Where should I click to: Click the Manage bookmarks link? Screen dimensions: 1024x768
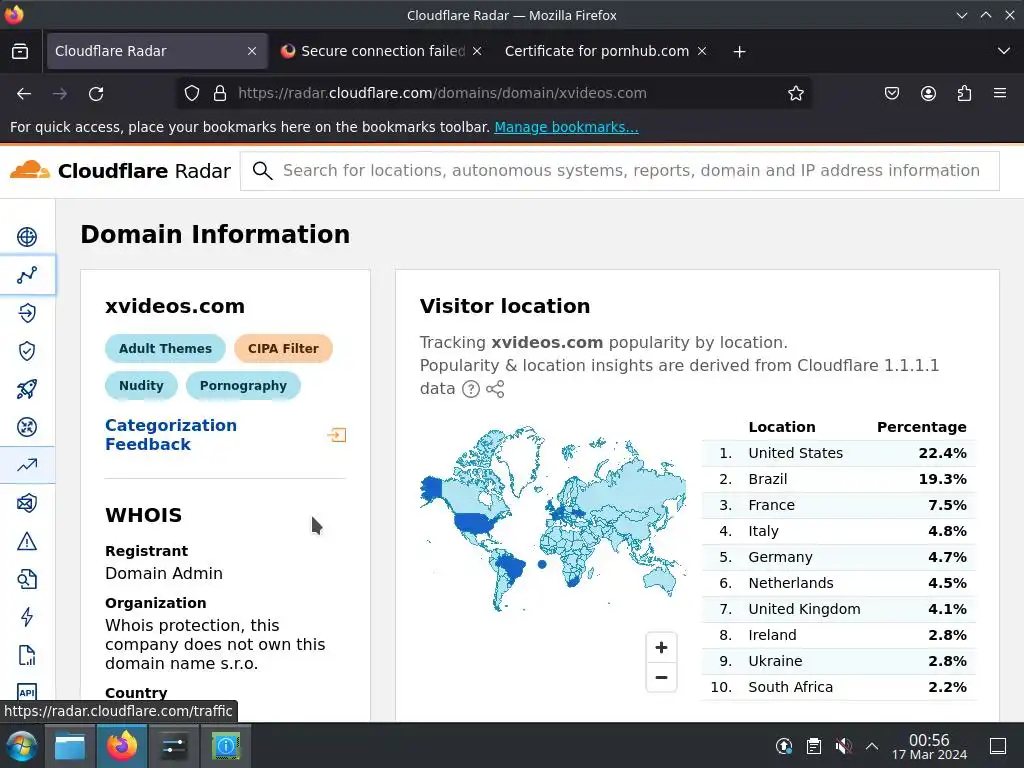[x=566, y=127]
